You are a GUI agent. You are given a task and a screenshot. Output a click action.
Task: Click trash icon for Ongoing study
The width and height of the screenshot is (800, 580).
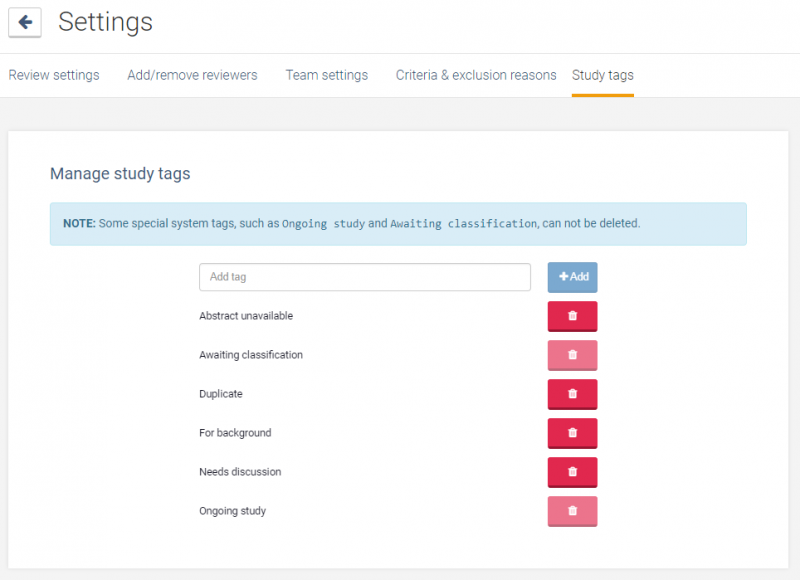pos(572,511)
